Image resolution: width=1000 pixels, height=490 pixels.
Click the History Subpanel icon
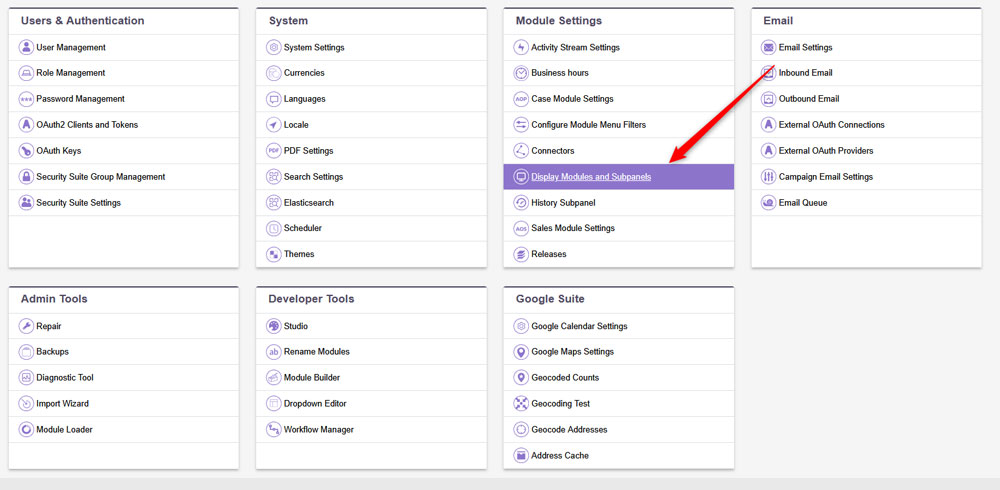tap(521, 202)
